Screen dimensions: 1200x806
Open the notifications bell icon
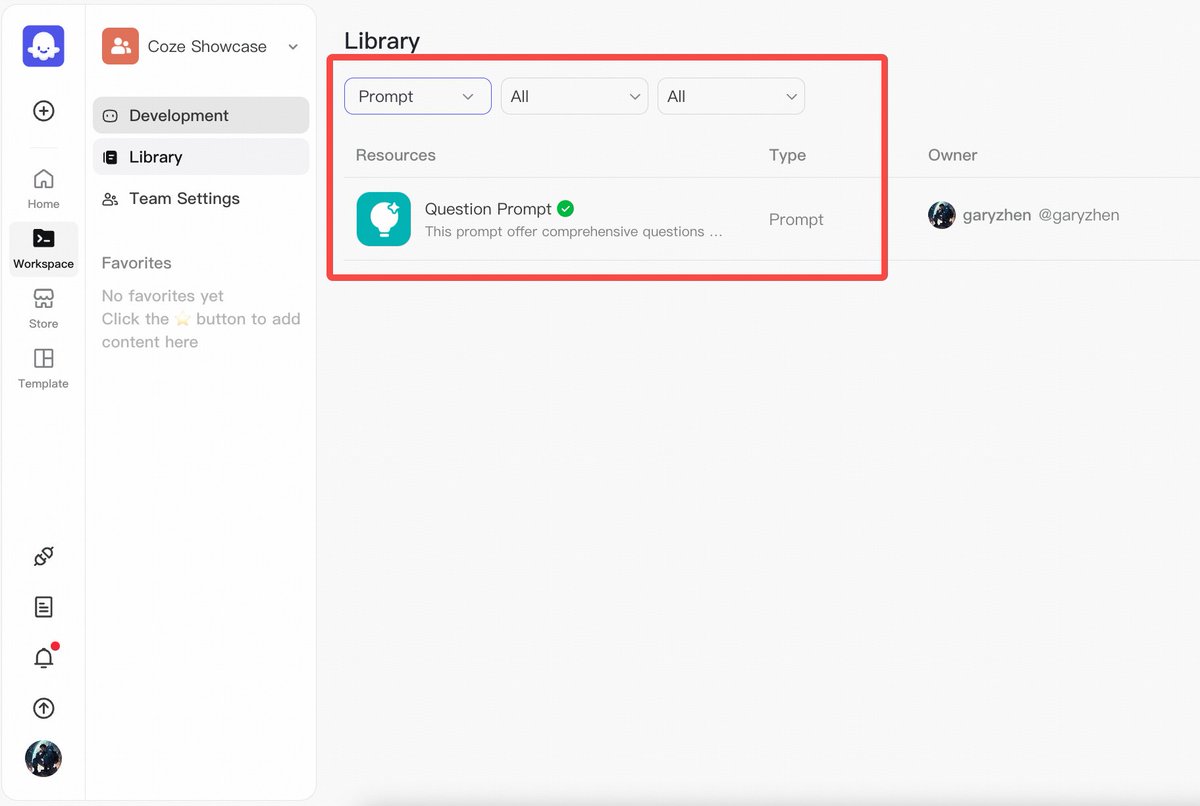43,657
